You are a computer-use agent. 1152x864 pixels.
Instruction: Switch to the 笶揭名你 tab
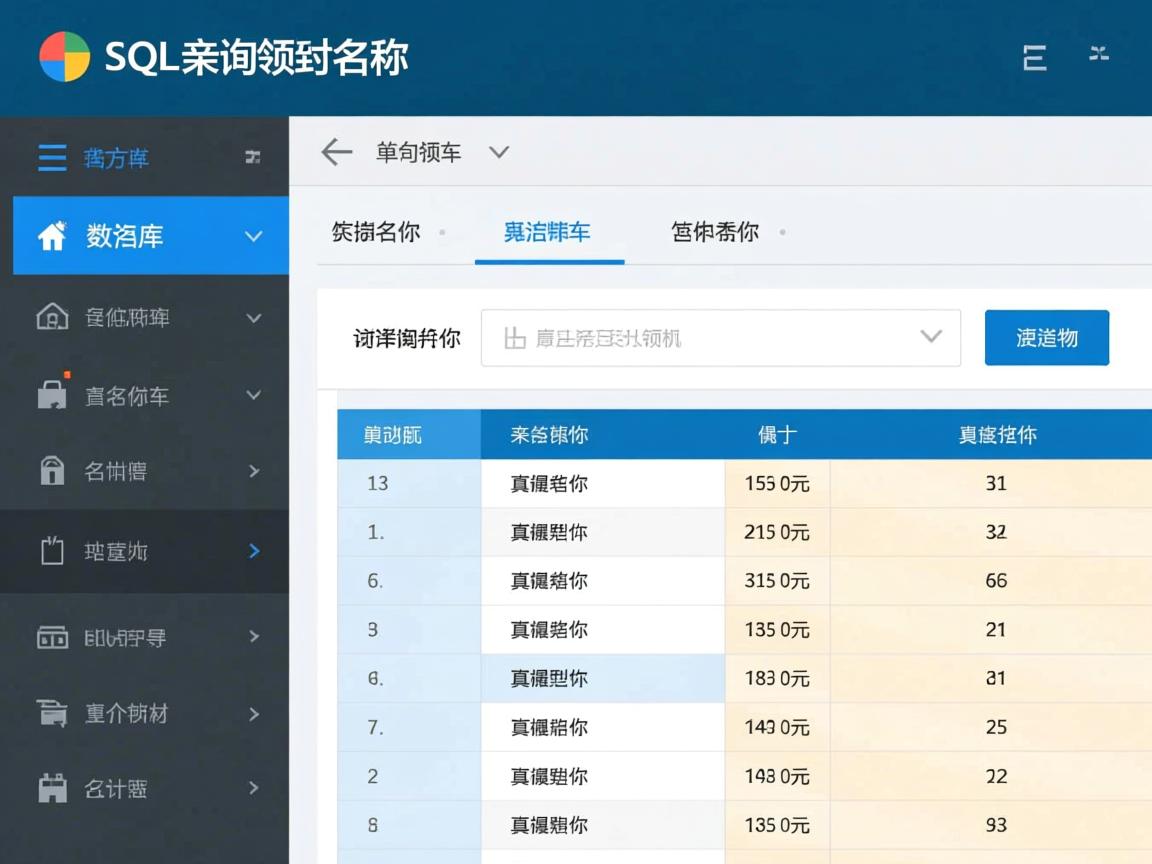pyautogui.click(x=378, y=231)
